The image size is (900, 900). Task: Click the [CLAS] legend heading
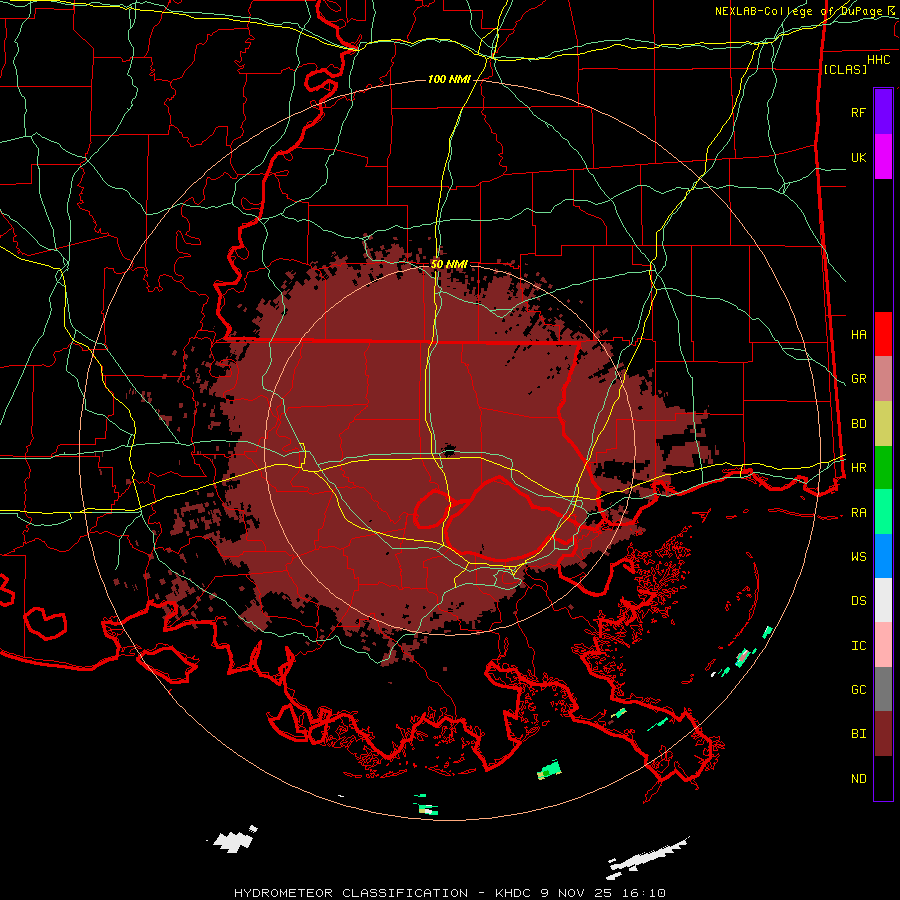845,69
